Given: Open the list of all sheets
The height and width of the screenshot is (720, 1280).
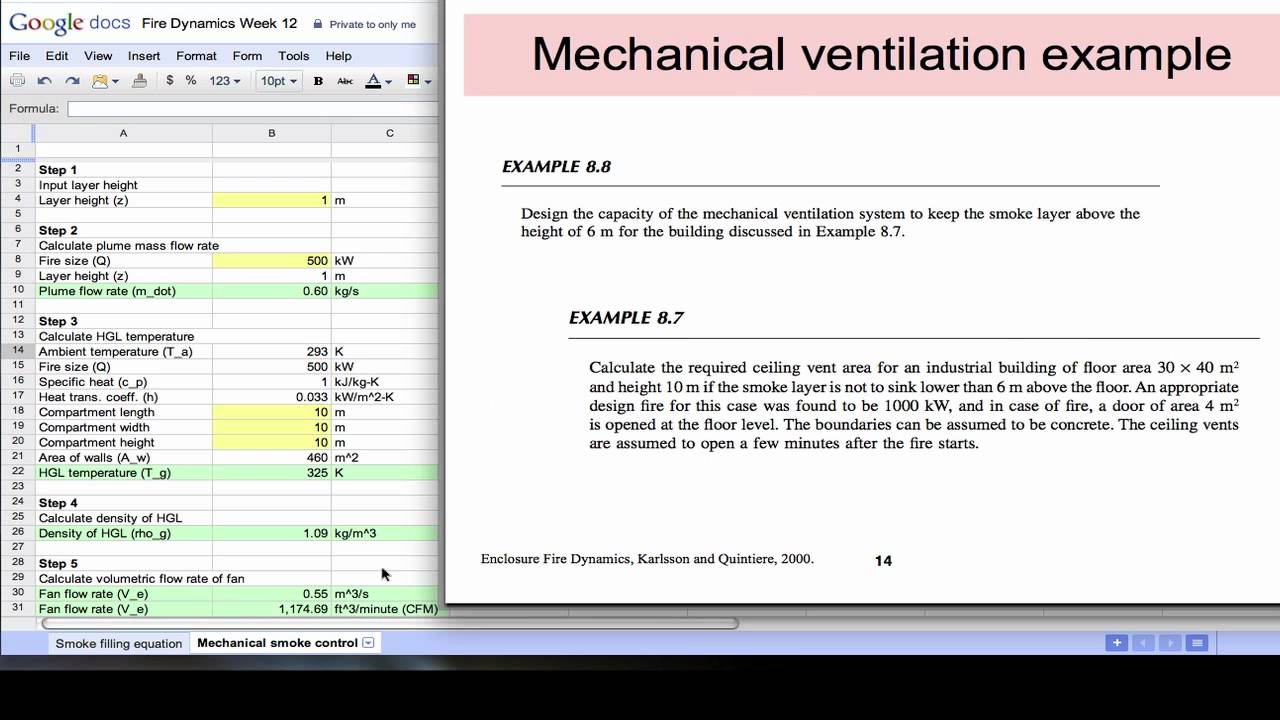Looking at the screenshot, I should 1197,643.
